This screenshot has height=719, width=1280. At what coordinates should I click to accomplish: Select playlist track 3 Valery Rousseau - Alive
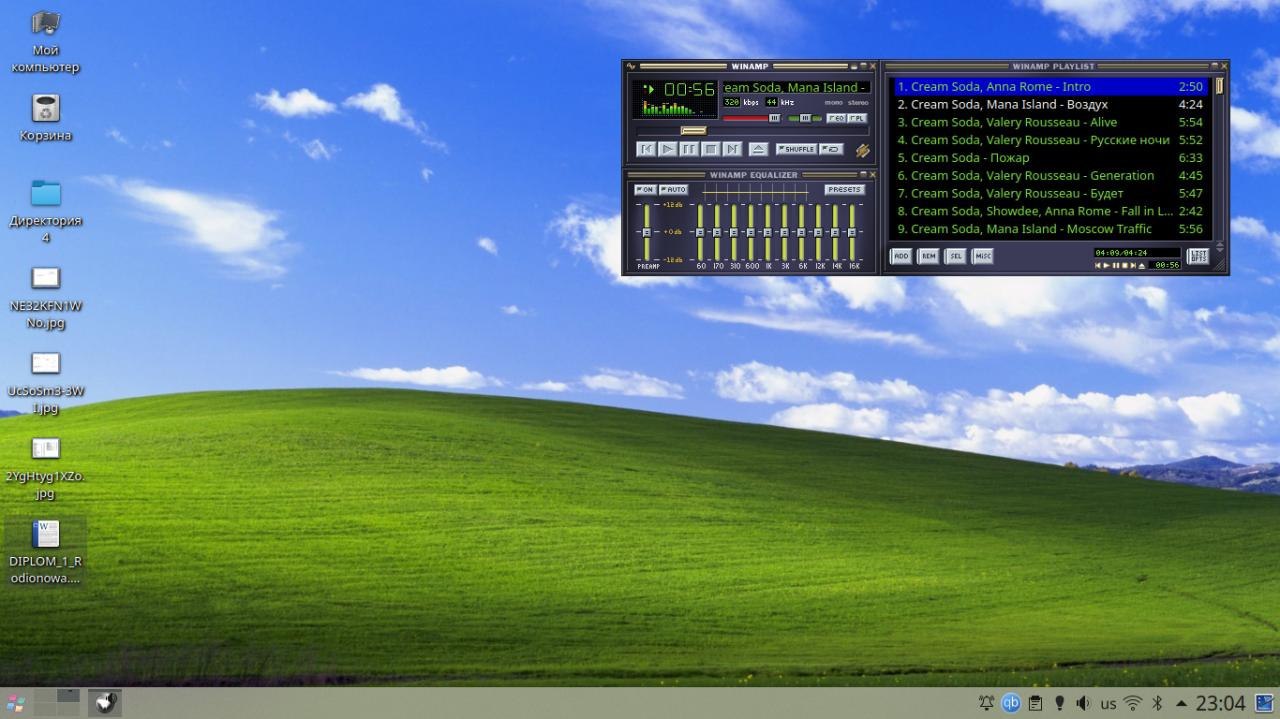coord(1050,122)
